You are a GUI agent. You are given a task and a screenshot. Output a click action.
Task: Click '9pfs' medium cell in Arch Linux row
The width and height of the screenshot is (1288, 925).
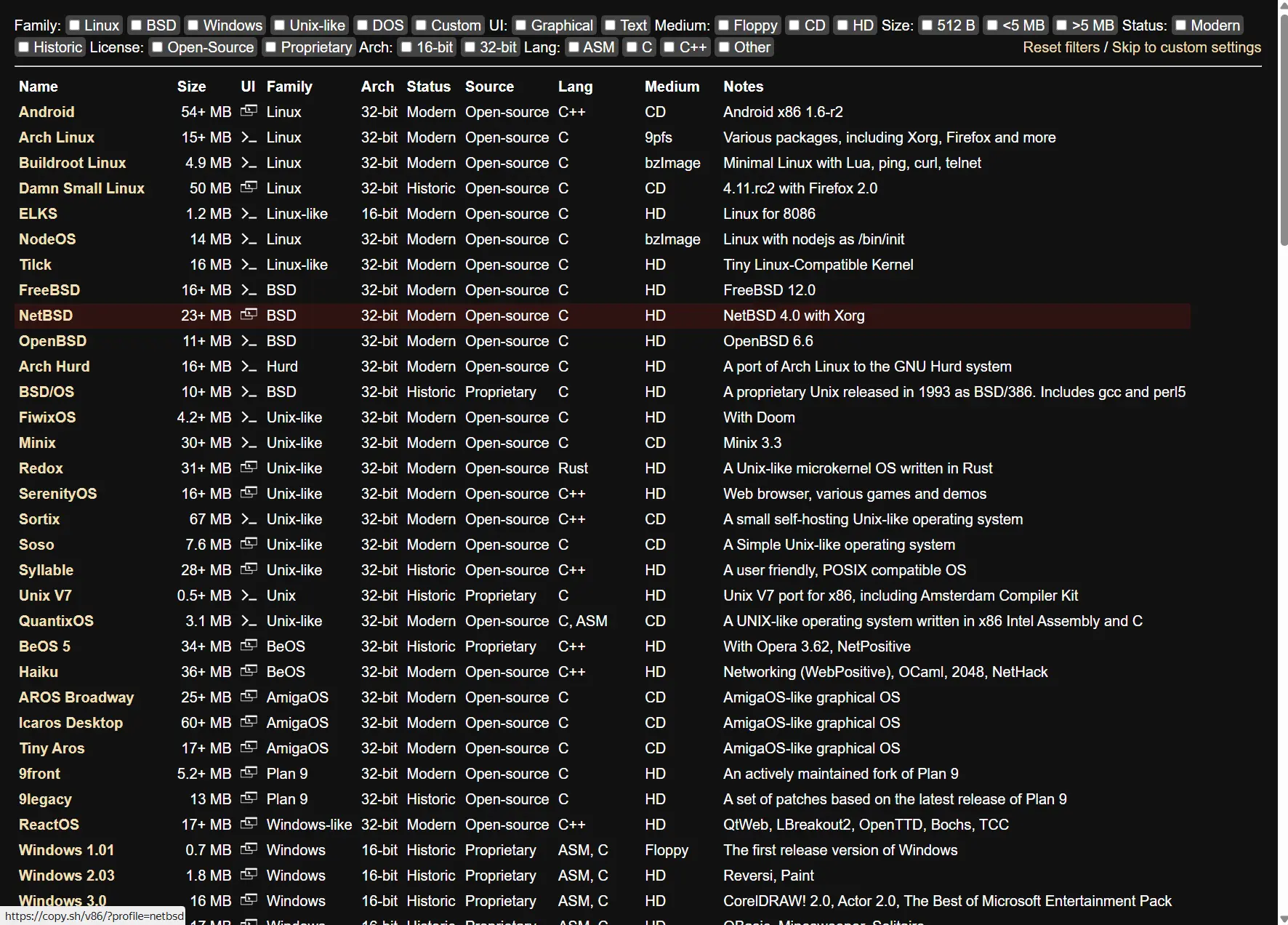658,137
